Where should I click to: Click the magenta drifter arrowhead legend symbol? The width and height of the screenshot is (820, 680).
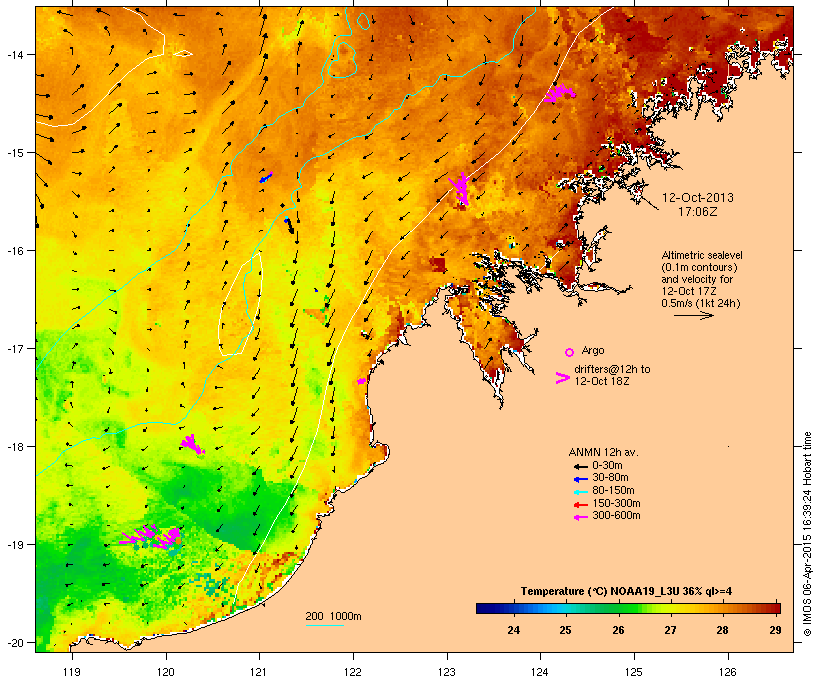(562, 378)
